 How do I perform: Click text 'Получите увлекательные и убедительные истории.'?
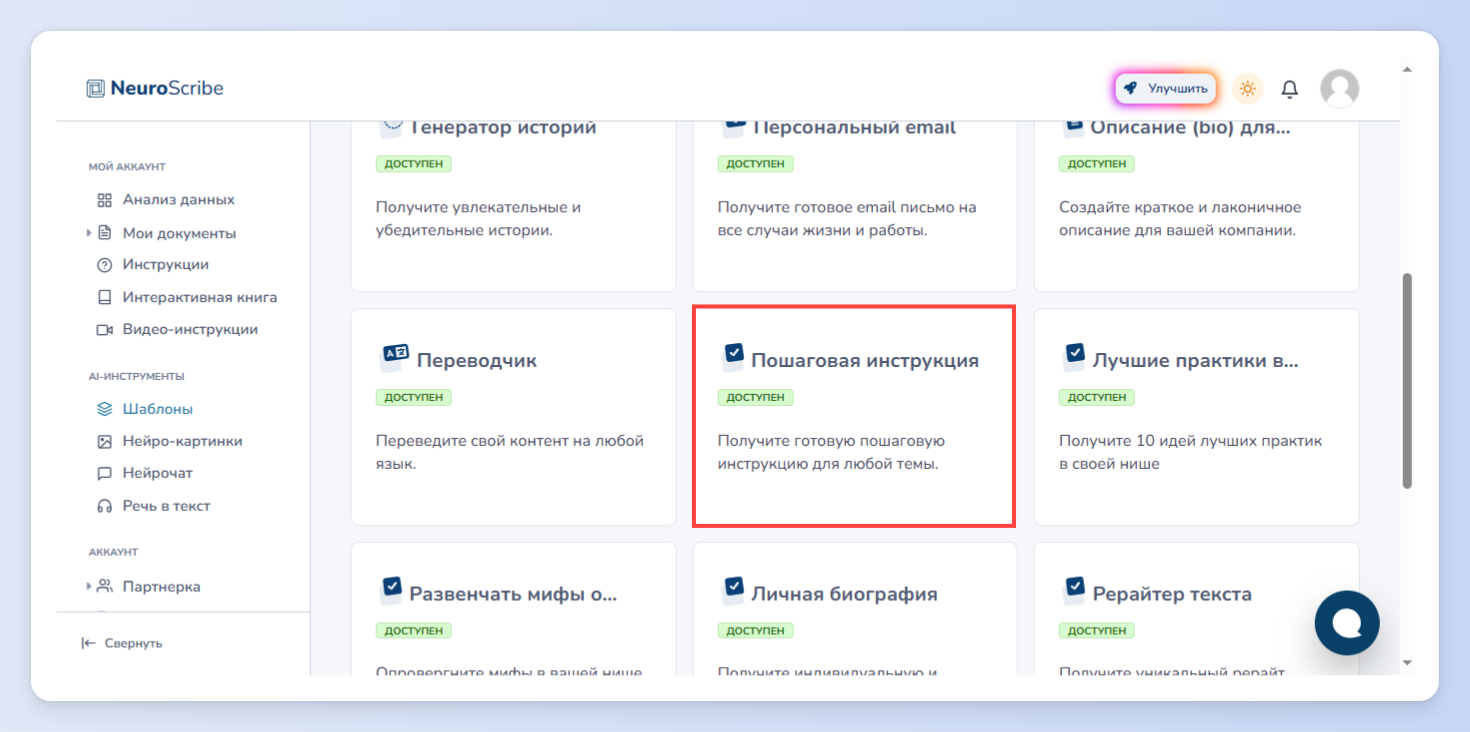coord(478,219)
